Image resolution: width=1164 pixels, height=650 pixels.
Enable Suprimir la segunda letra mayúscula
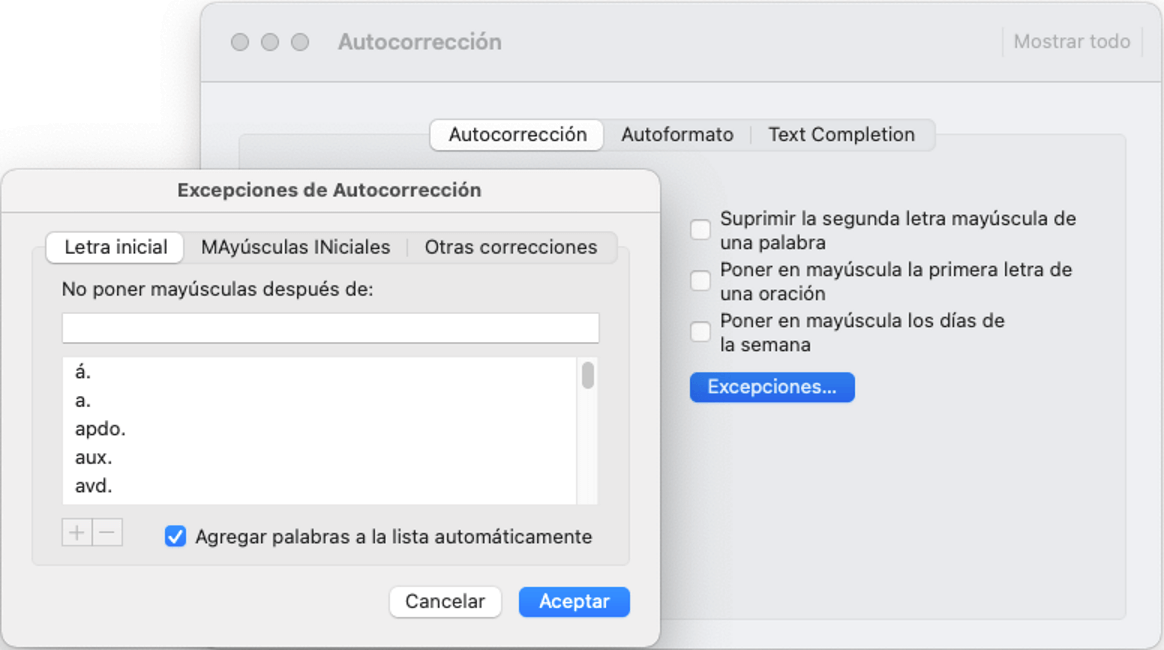[x=700, y=230]
